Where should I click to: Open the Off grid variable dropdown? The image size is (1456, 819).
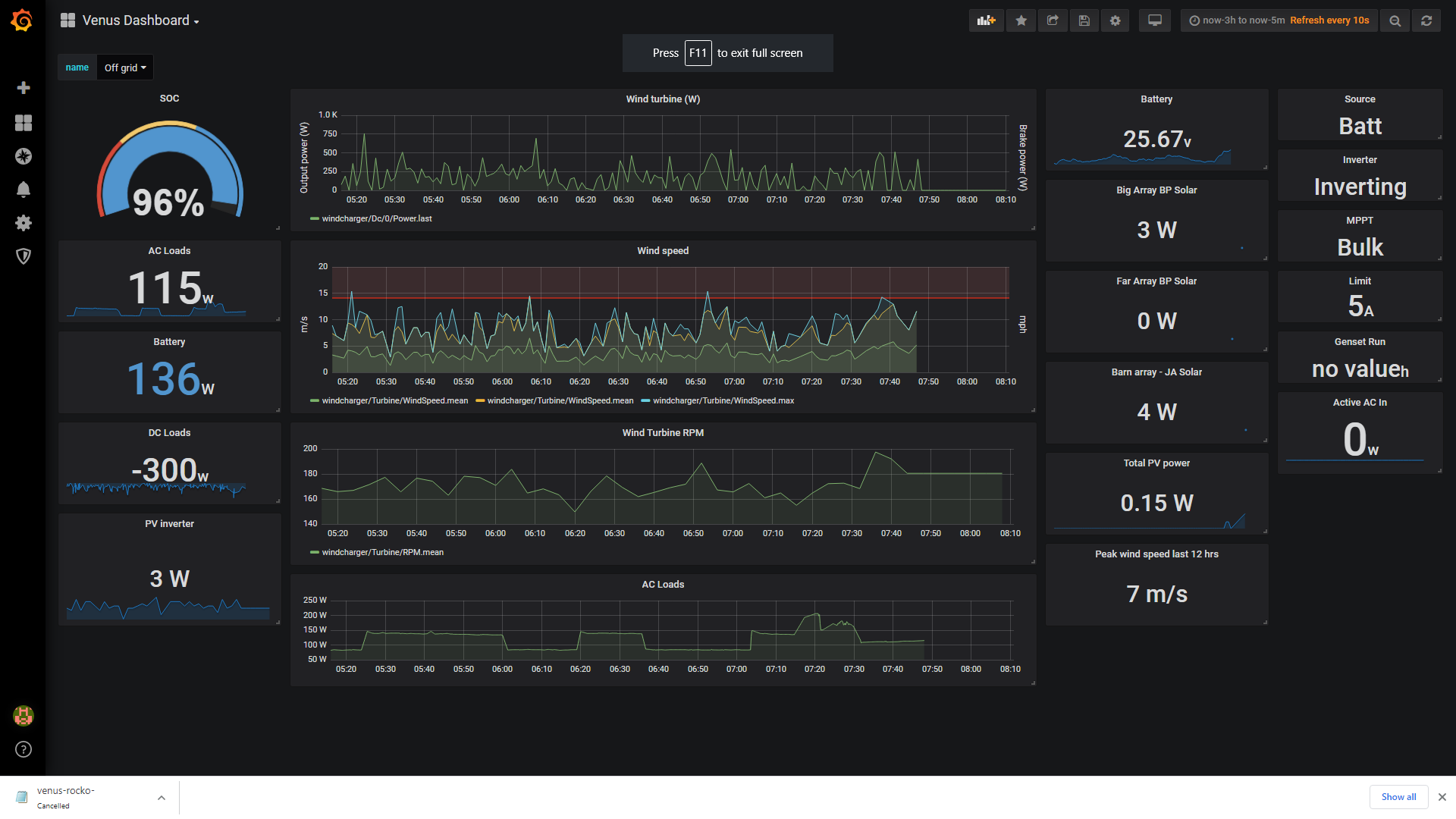tap(125, 67)
